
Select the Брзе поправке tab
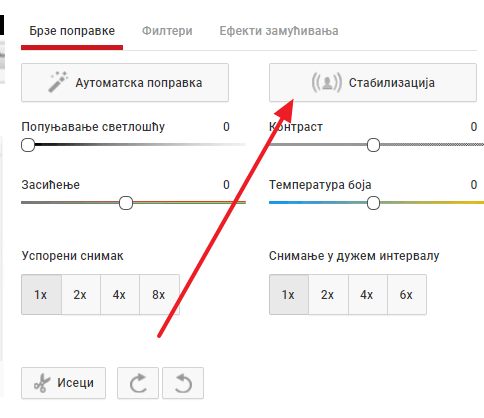(72, 31)
